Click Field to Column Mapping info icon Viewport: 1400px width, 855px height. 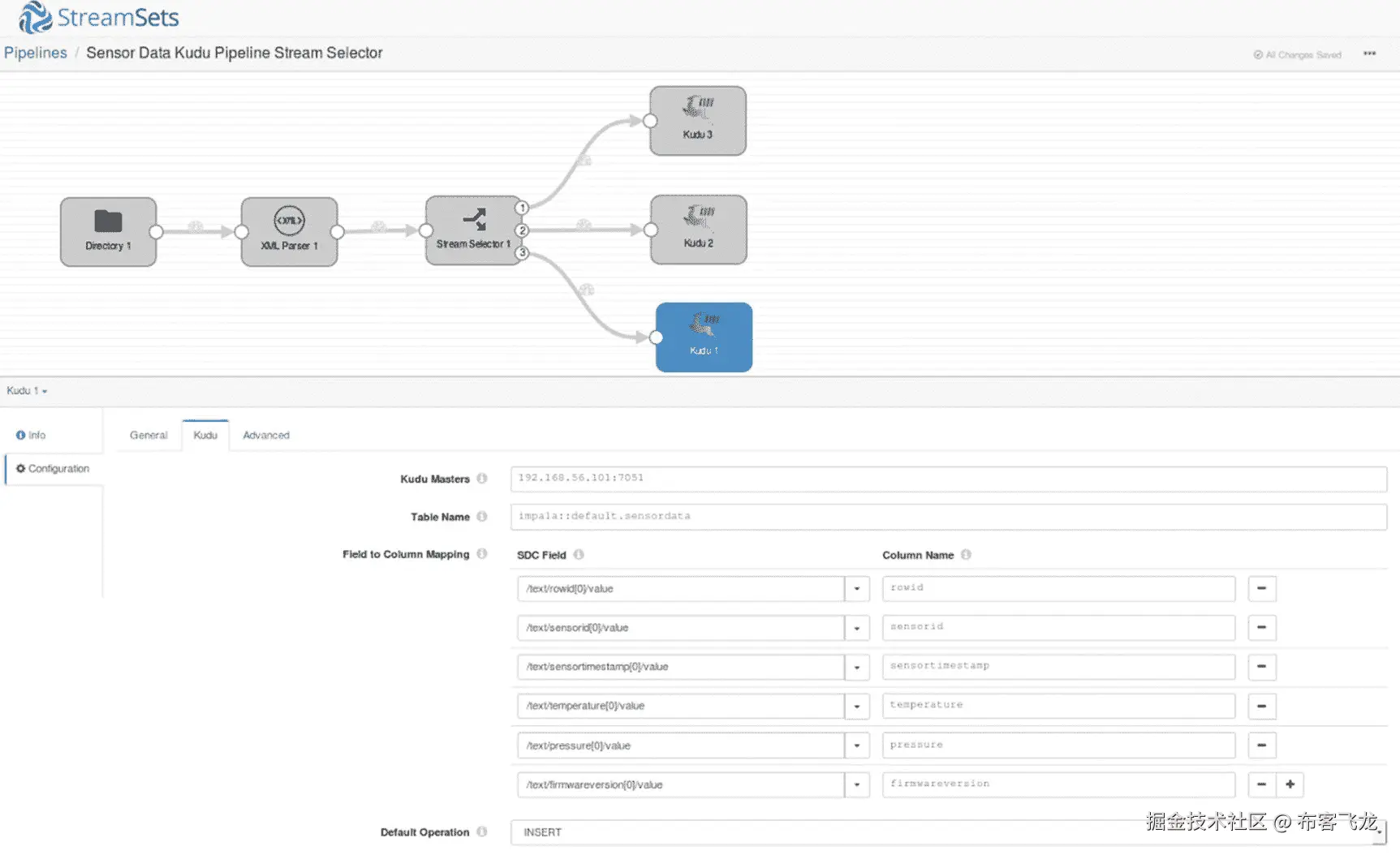pyautogui.click(x=482, y=554)
